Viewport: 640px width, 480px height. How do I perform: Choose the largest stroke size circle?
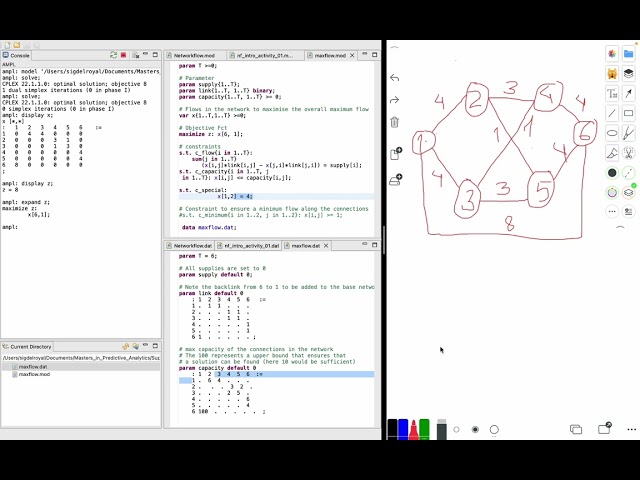494,429
